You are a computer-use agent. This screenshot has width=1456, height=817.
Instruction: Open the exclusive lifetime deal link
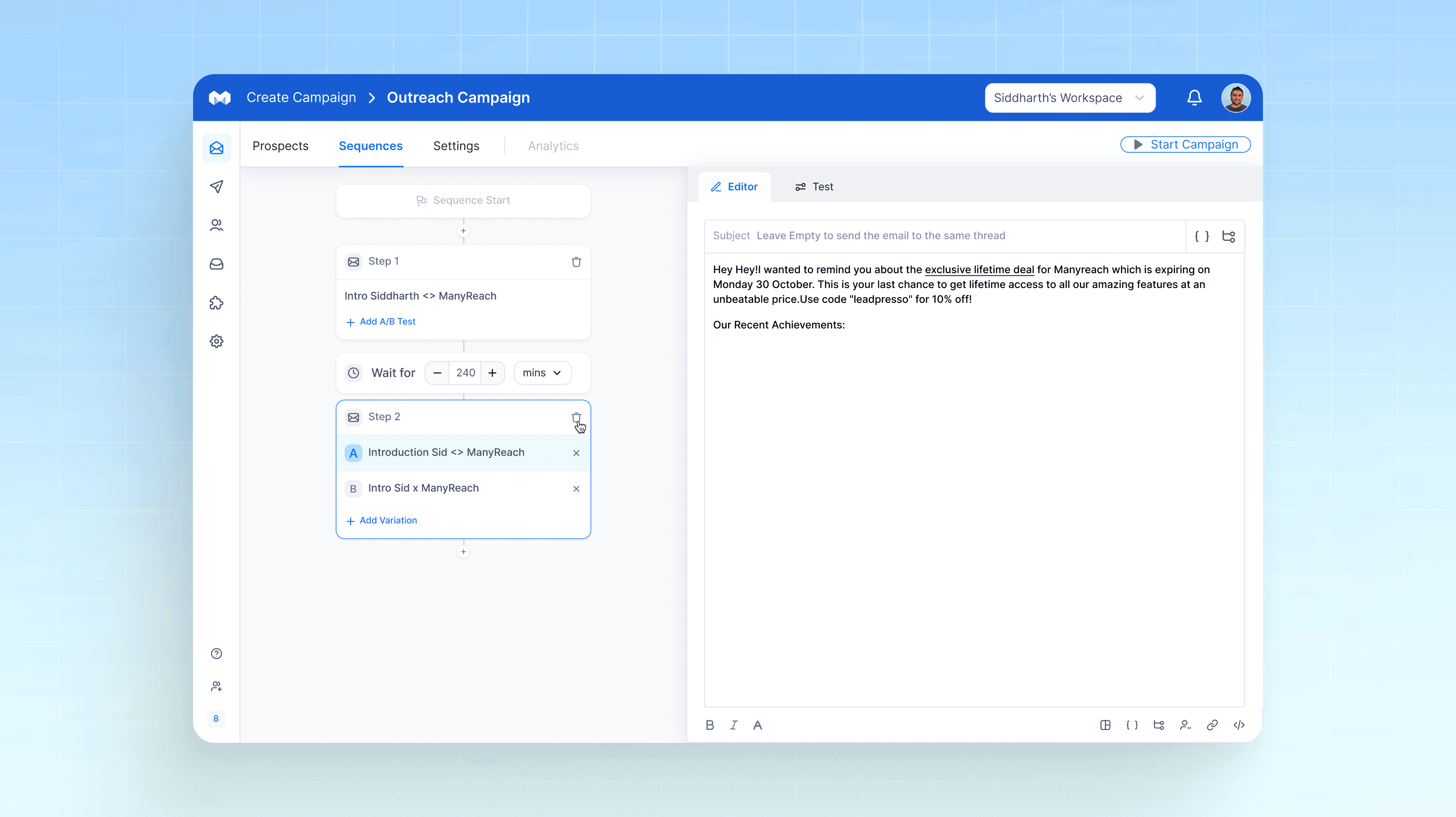979,270
